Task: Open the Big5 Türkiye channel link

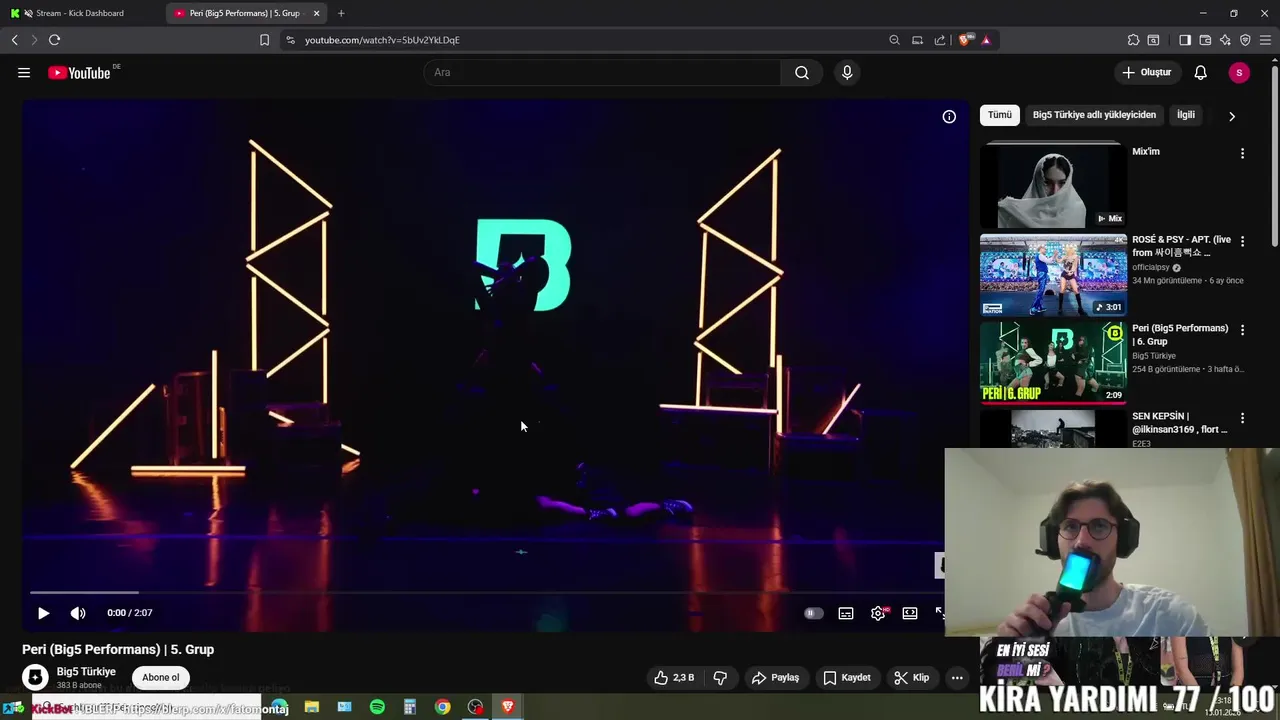Action: click(86, 672)
